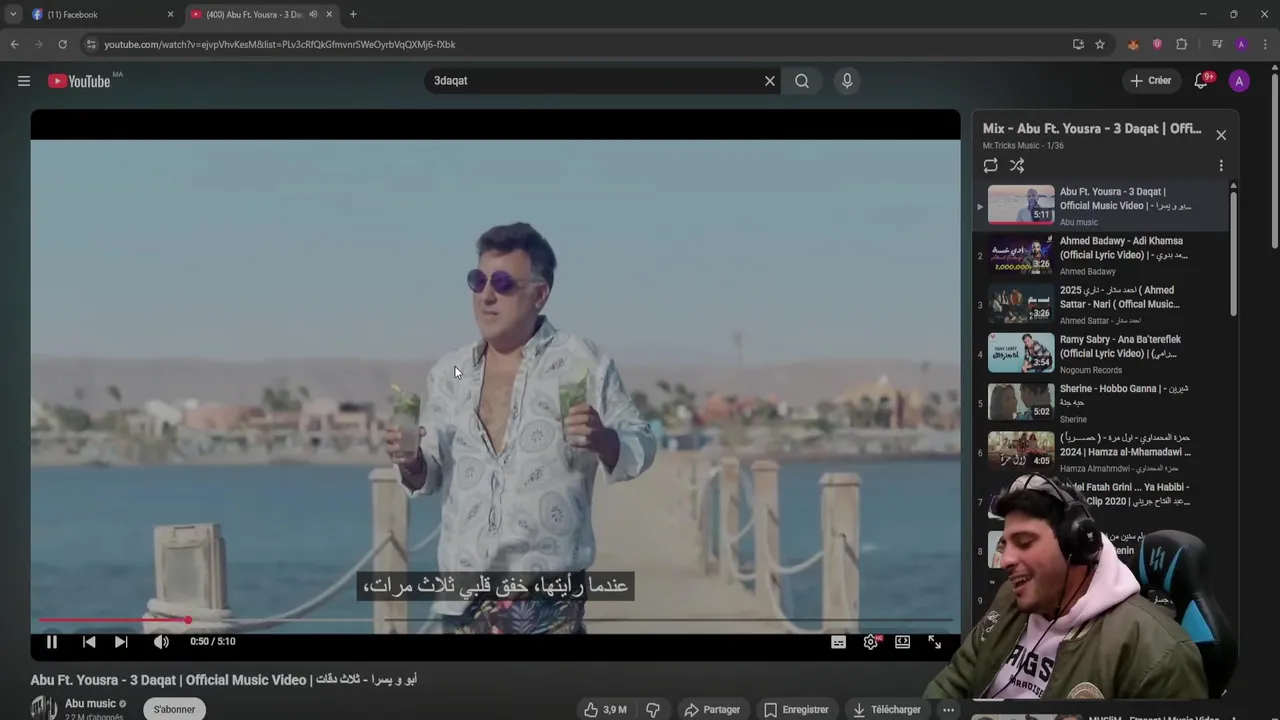Switch to theater mode
Screen dimensions: 1280x720
tap(903, 642)
